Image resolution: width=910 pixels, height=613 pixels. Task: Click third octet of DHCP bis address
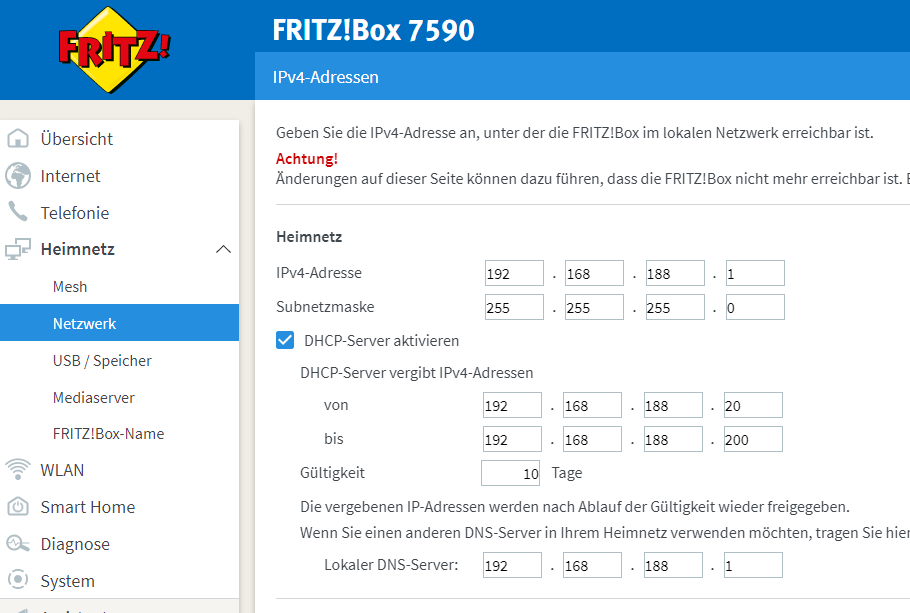673,439
